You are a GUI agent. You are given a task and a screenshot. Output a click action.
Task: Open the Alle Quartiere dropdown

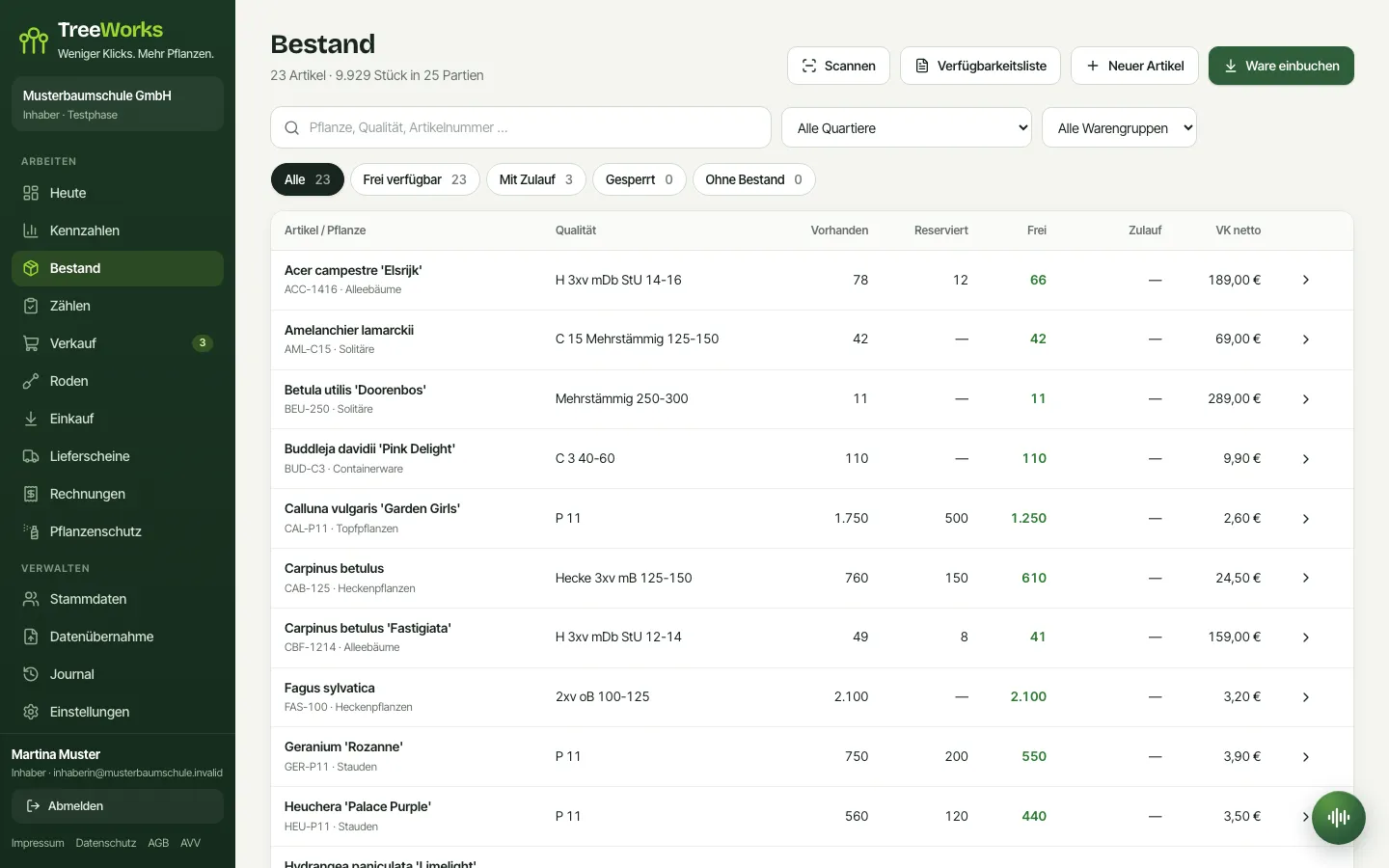907,127
